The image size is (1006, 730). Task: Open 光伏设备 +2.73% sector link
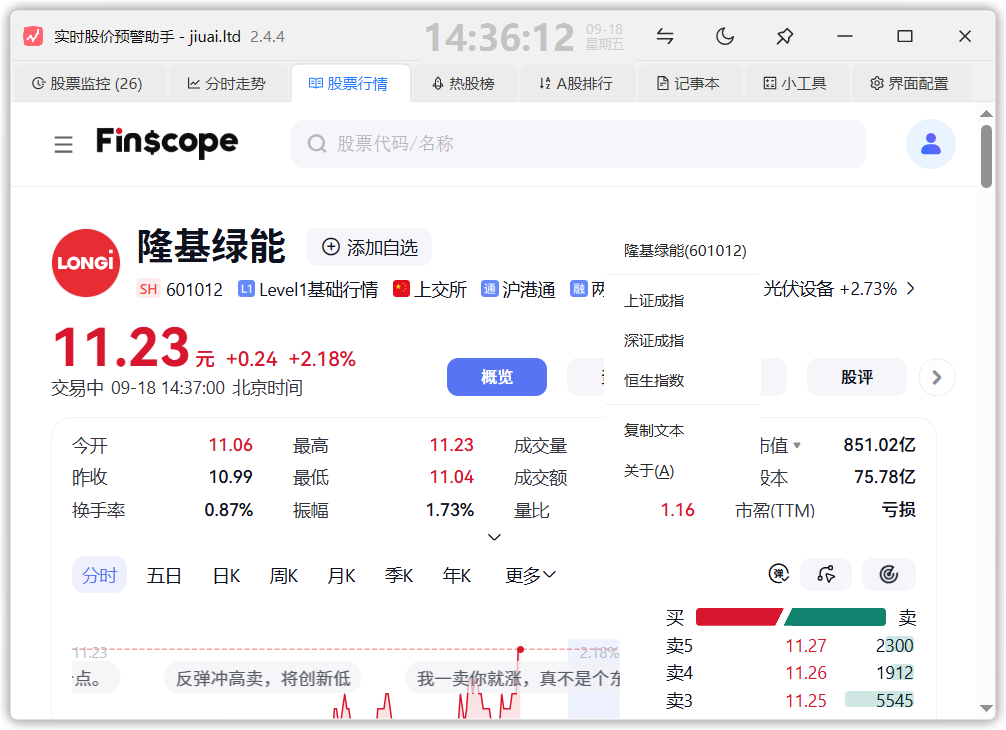pyautogui.click(x=830, y=289)
